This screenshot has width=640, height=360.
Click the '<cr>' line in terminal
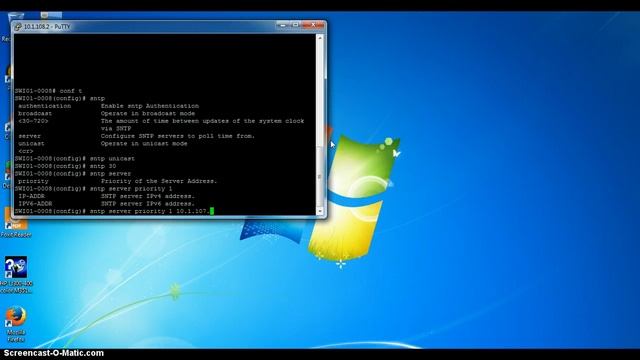(26, 151)
